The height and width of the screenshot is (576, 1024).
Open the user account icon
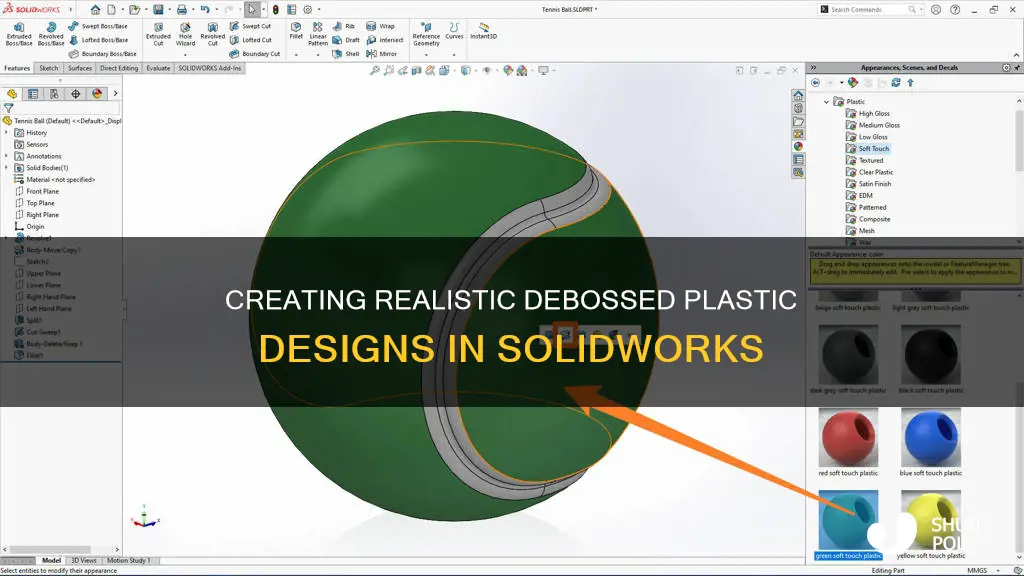coord(936,10)
